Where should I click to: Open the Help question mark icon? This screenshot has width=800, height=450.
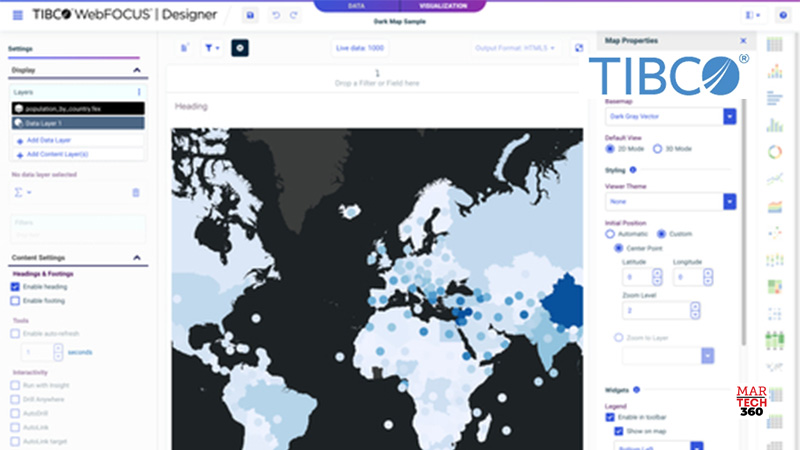click(783, 15)
